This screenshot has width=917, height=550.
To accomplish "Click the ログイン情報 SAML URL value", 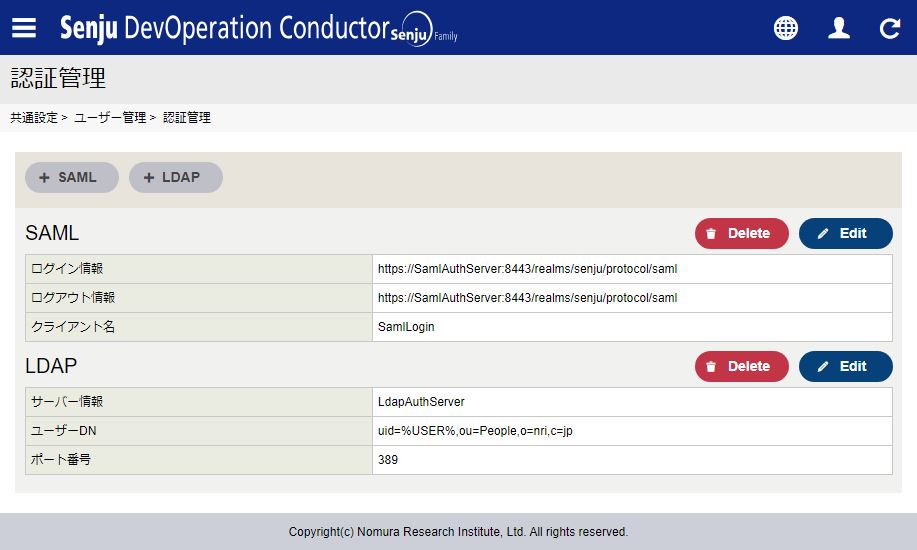I will pyautogui.click(x=528, y=269).
